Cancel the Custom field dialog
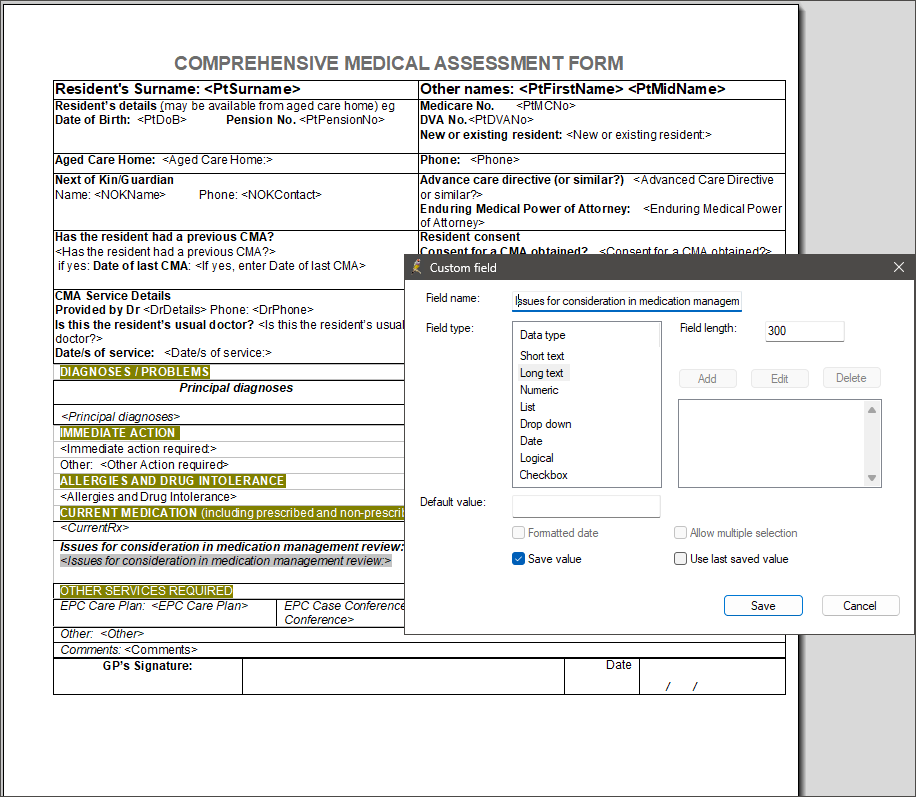This screenshot has height=797, width=916. pos(860,605)
